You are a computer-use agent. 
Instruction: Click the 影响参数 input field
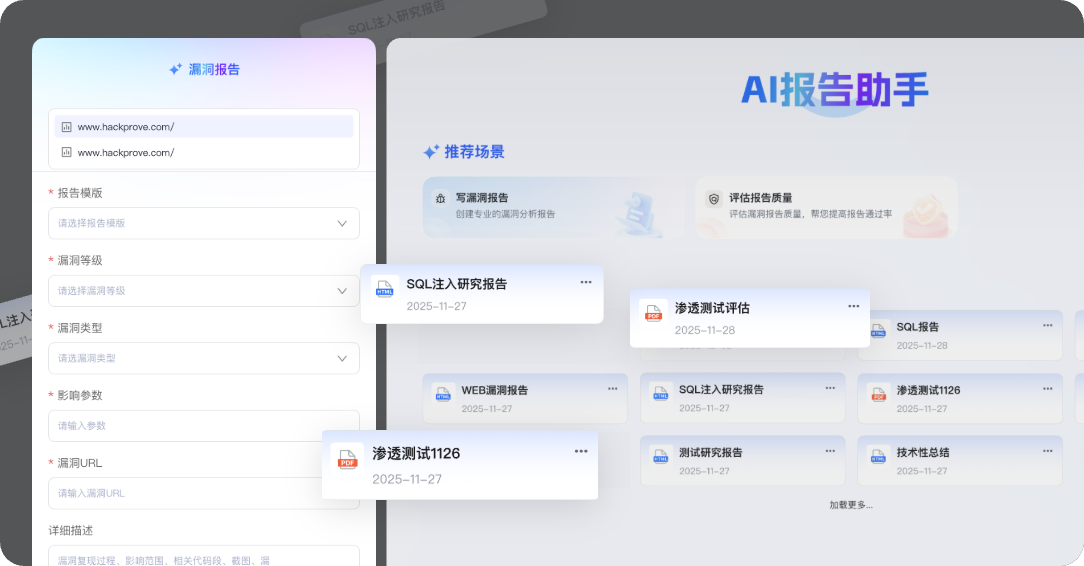(x=203, y=425)
